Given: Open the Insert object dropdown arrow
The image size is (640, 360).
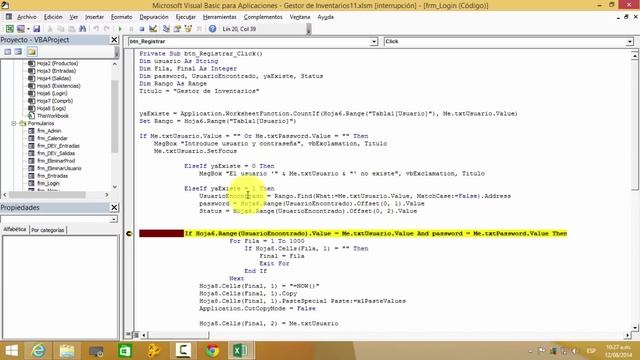Looking at the screenshot, I should pos(28,29).
